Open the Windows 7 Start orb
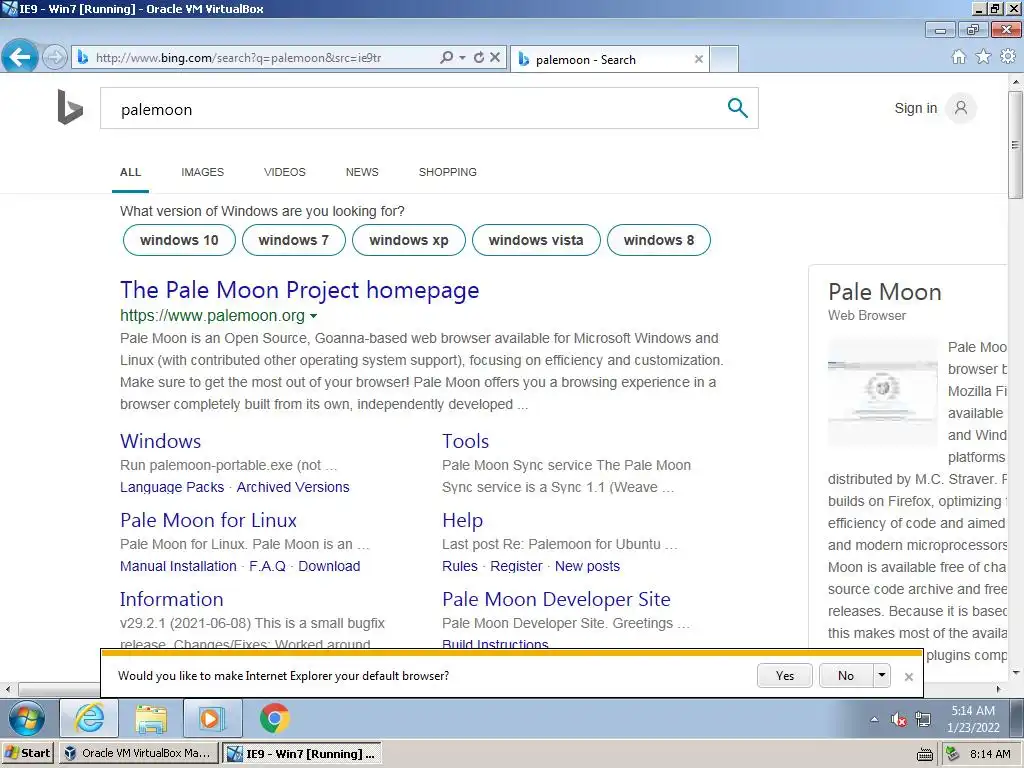Viewport: 1024px width, 768px height. tap(27, 719)
